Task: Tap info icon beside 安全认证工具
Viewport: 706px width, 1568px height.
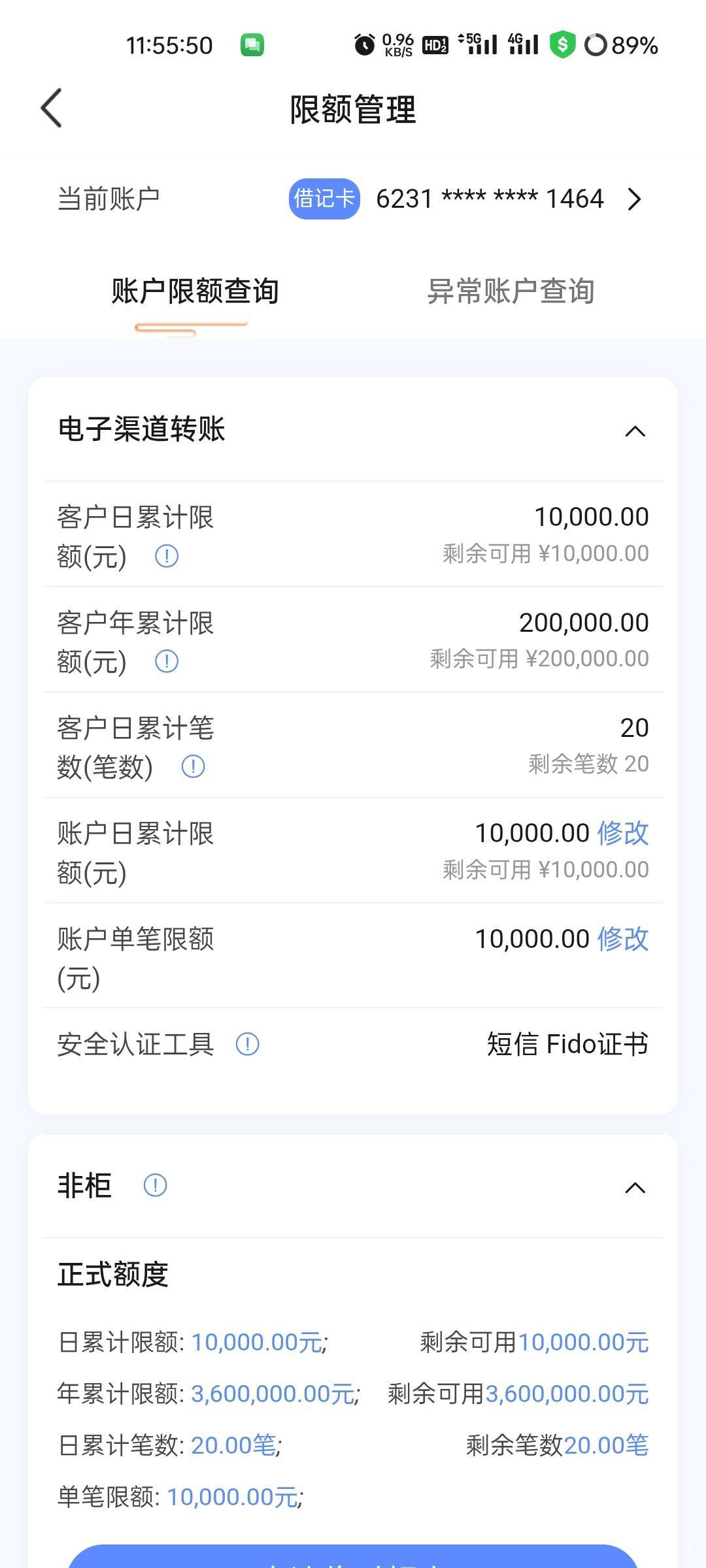Action: [247, 1044]
